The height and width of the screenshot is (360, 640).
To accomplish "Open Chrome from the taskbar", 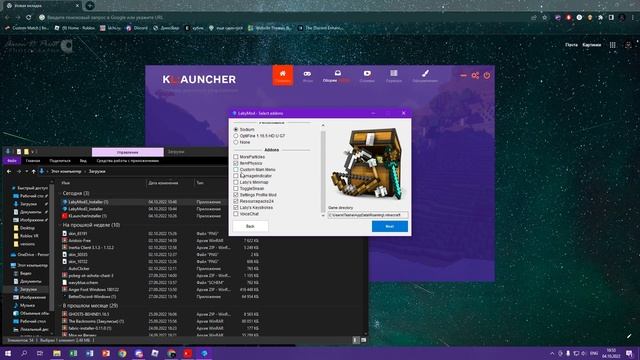I will point(122,353).
